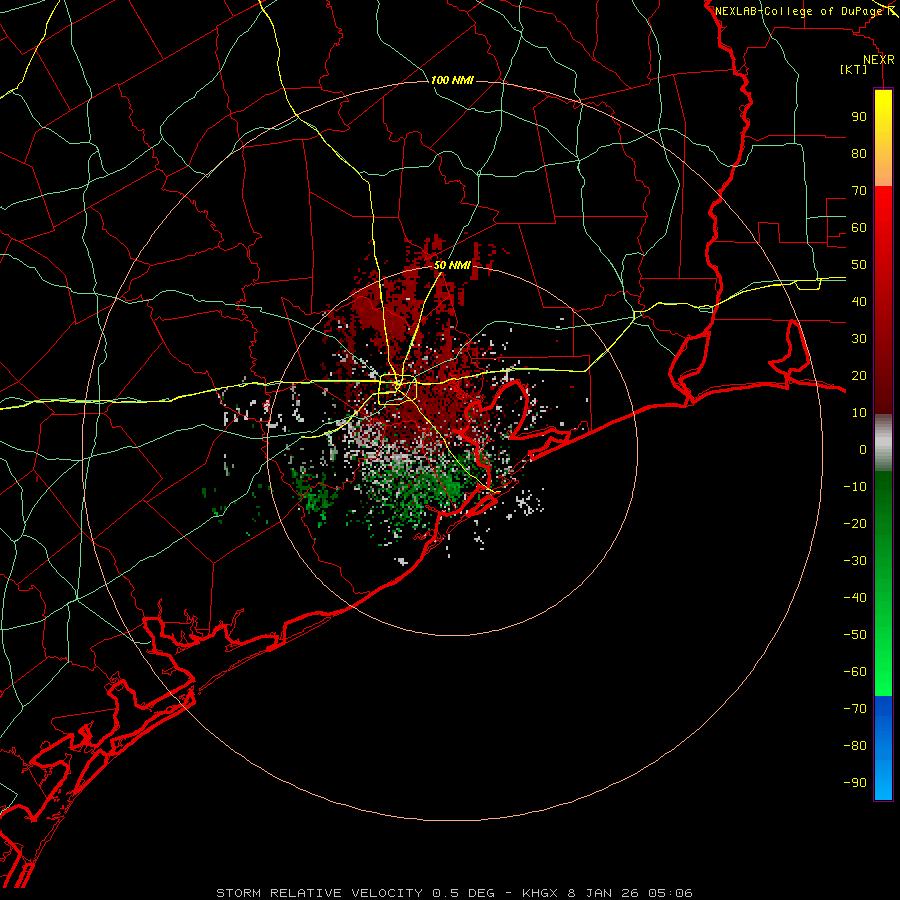
Task: Click the [KT] units label
Action: pos(853,69)
